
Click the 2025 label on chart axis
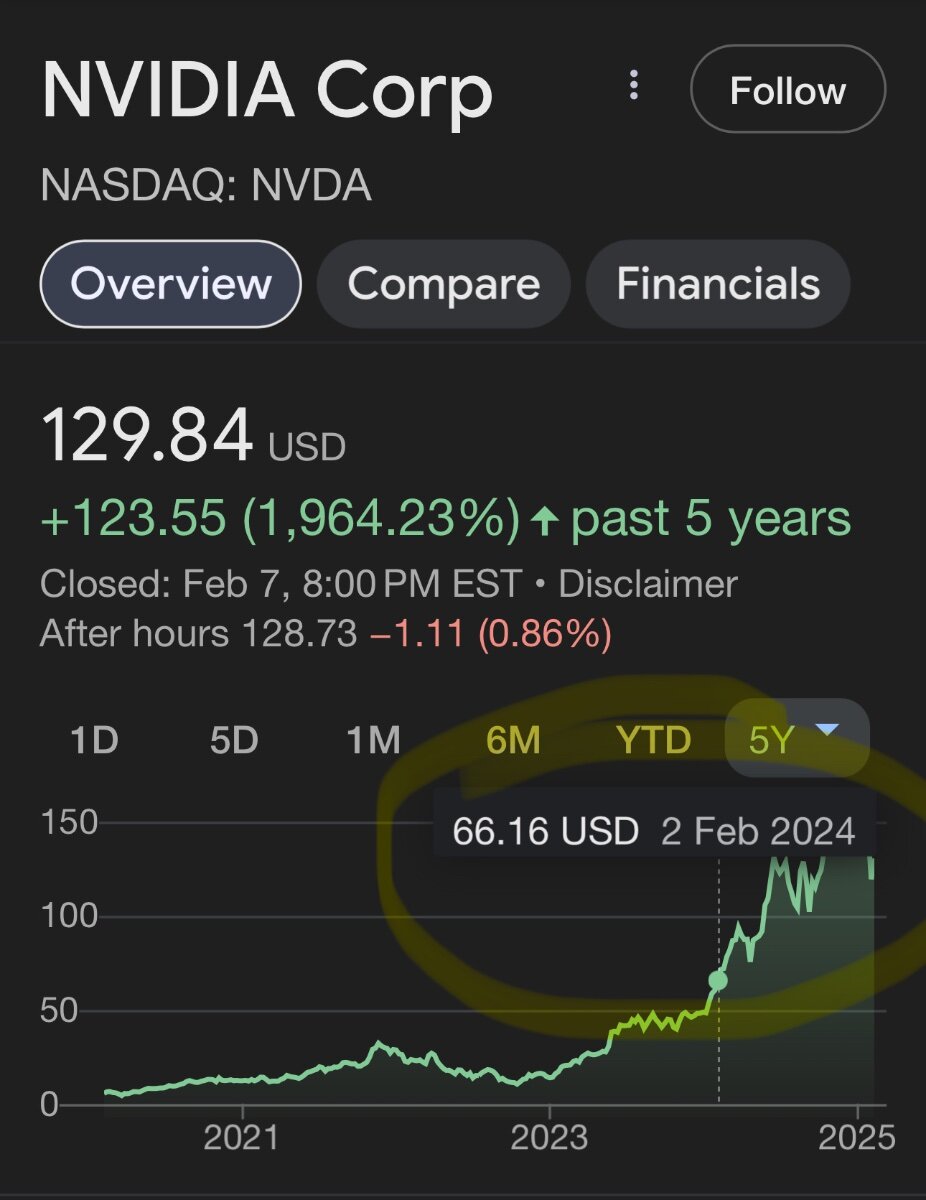point(857,1138)
